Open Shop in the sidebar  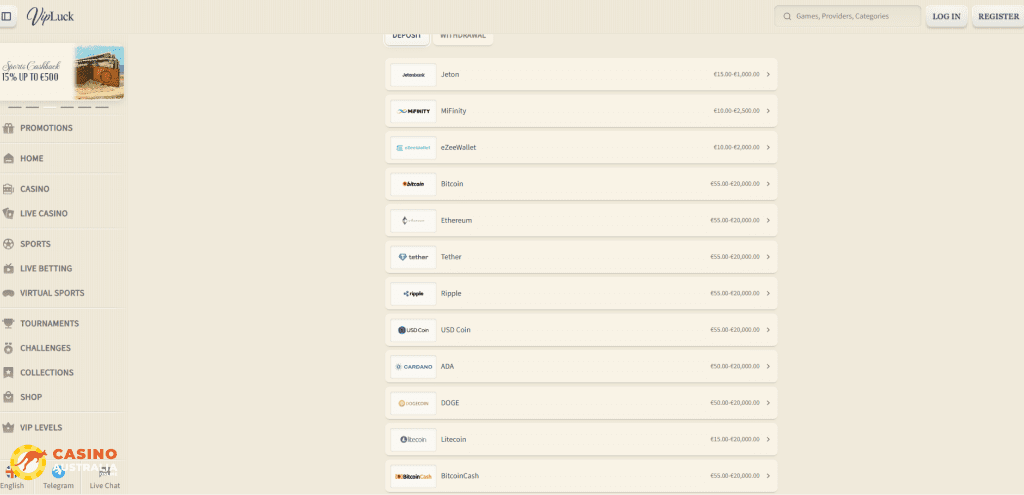[x=31, y=397]
